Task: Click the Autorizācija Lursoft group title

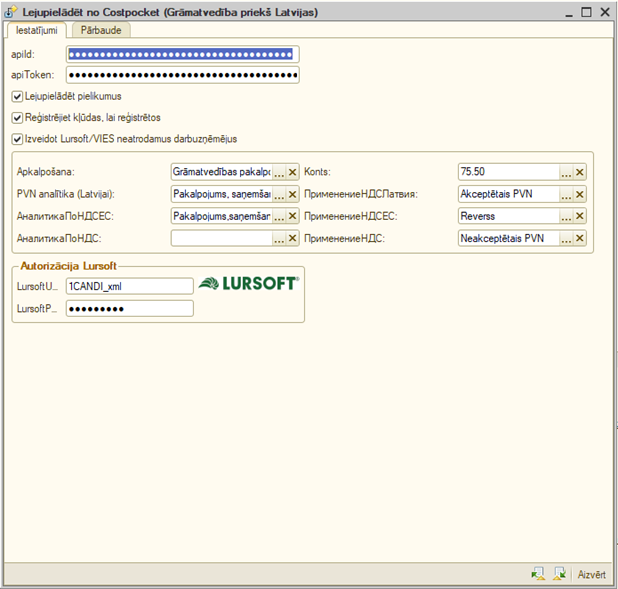Action: click(x=69, y=266)
